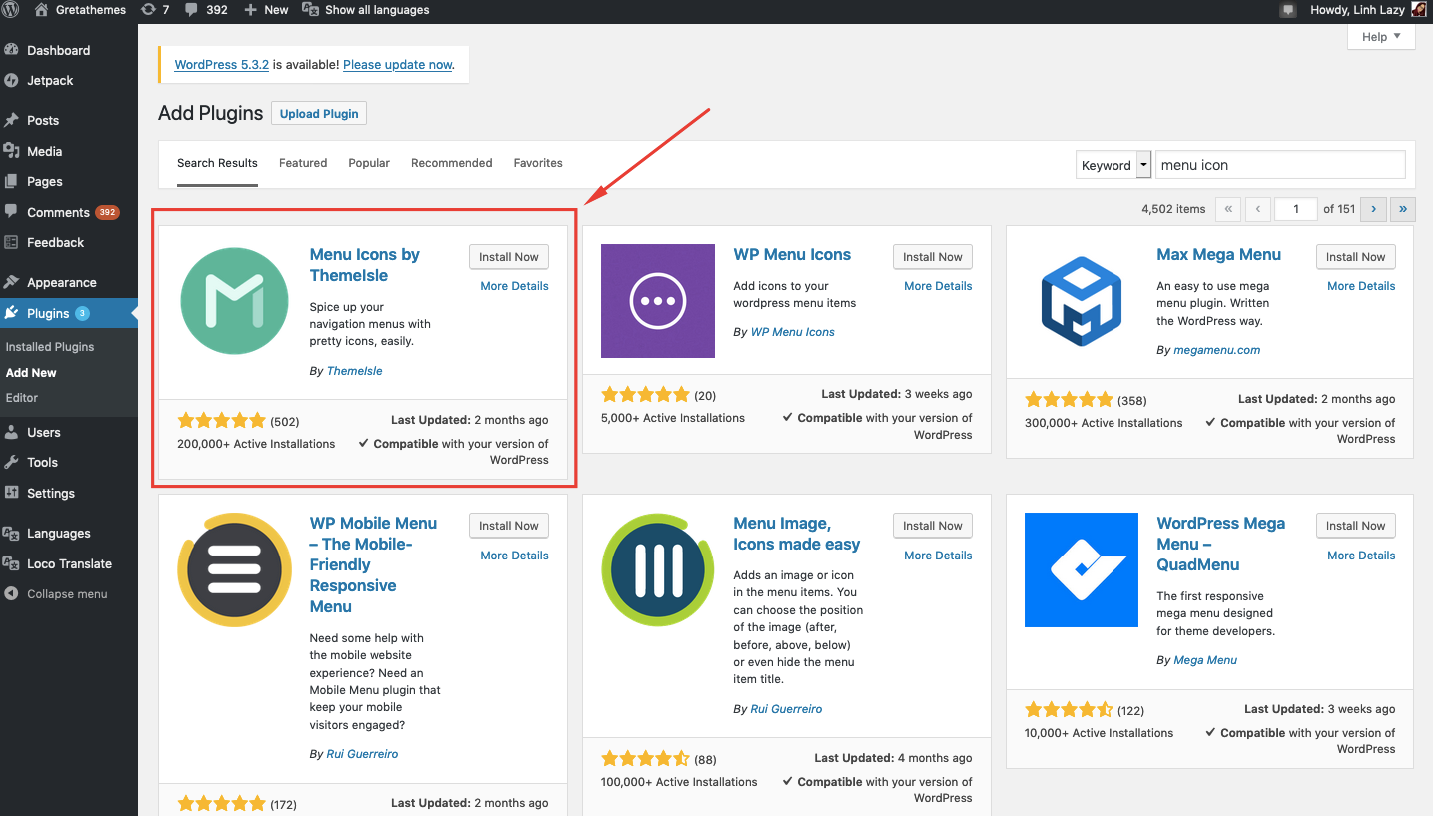
Task: Select Add New under Plugins
Action: click(31, 372)
